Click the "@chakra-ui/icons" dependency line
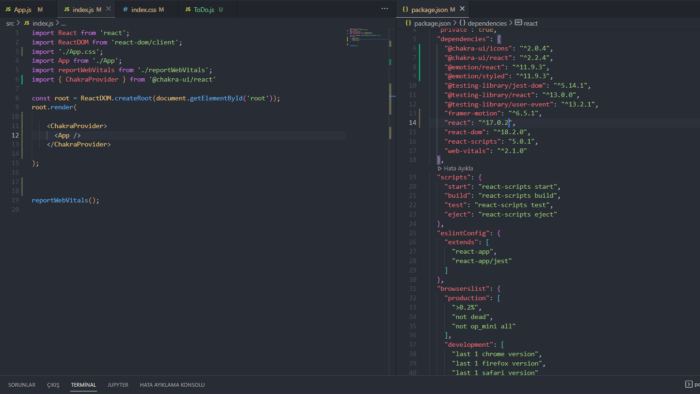The height and width of the screenshot is (394, 700). tap(499, 48)
